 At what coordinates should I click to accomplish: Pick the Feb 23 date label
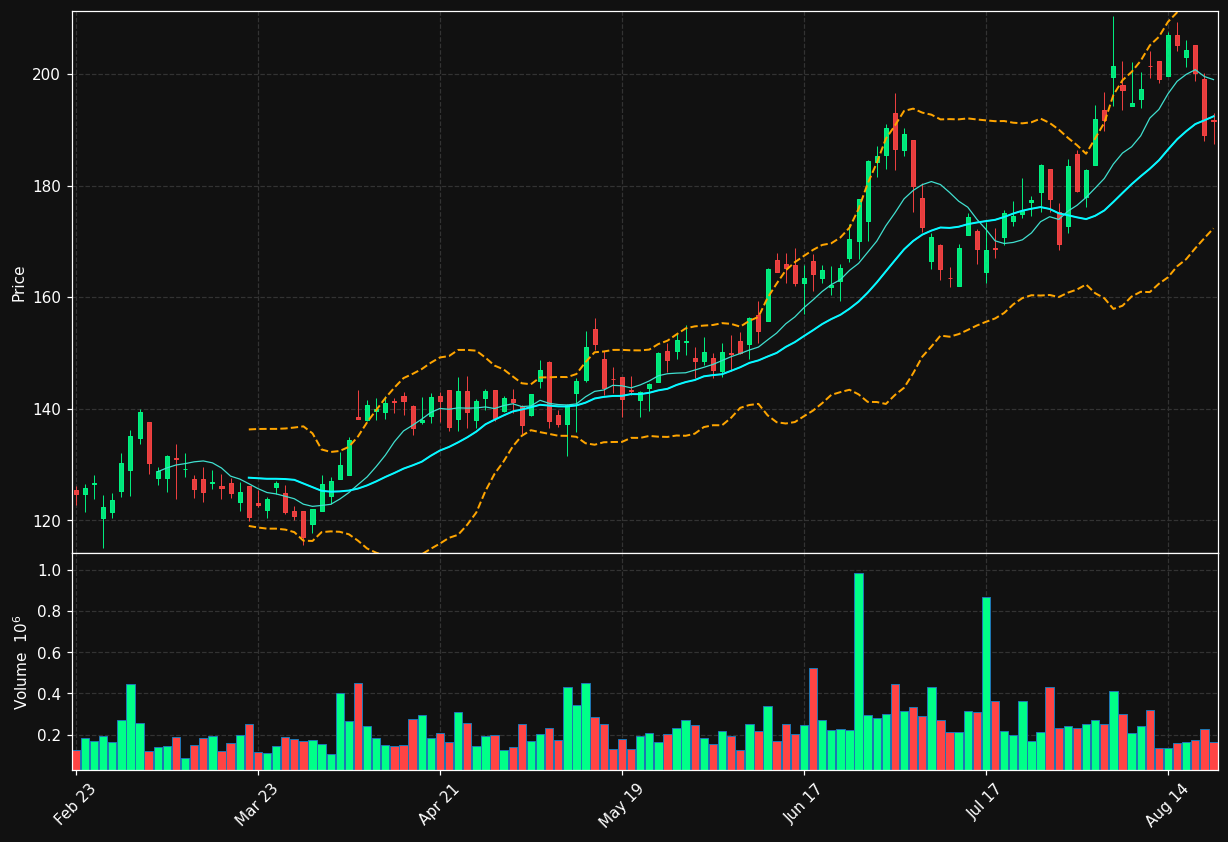73,804
